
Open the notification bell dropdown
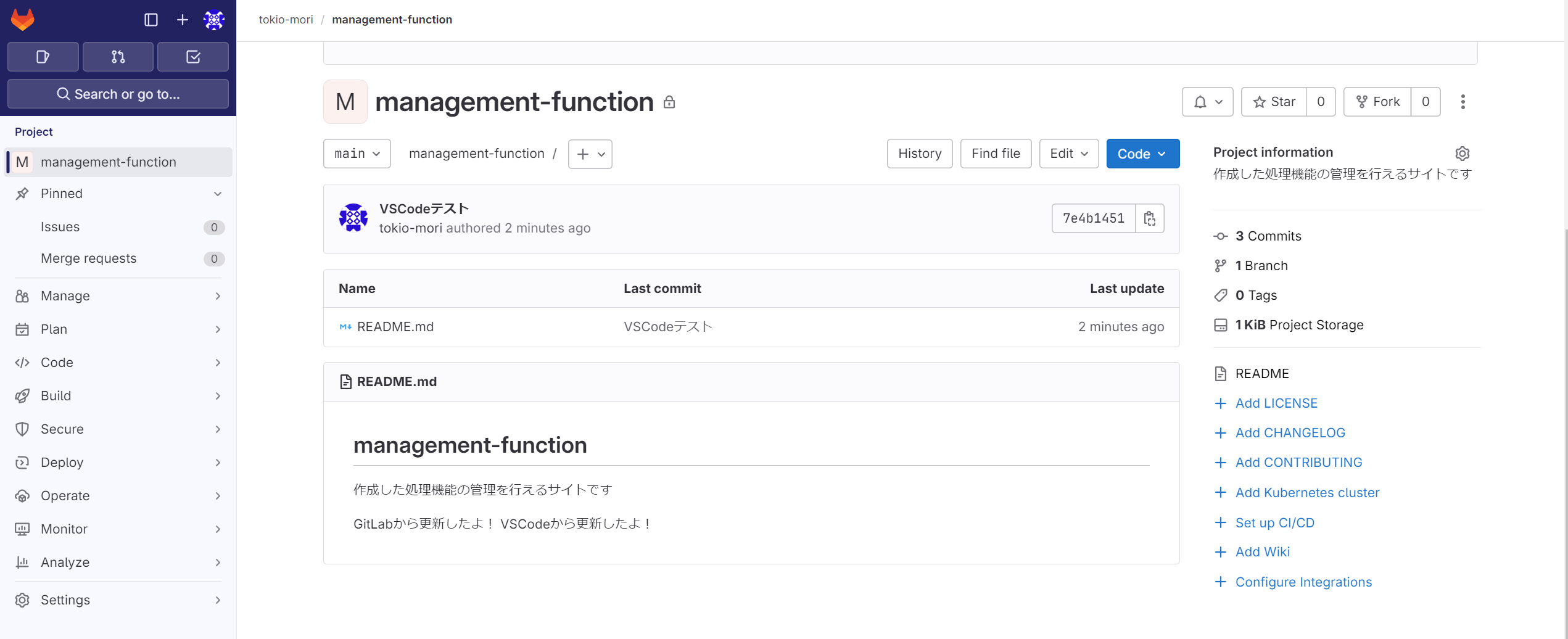click(1207, 102)
